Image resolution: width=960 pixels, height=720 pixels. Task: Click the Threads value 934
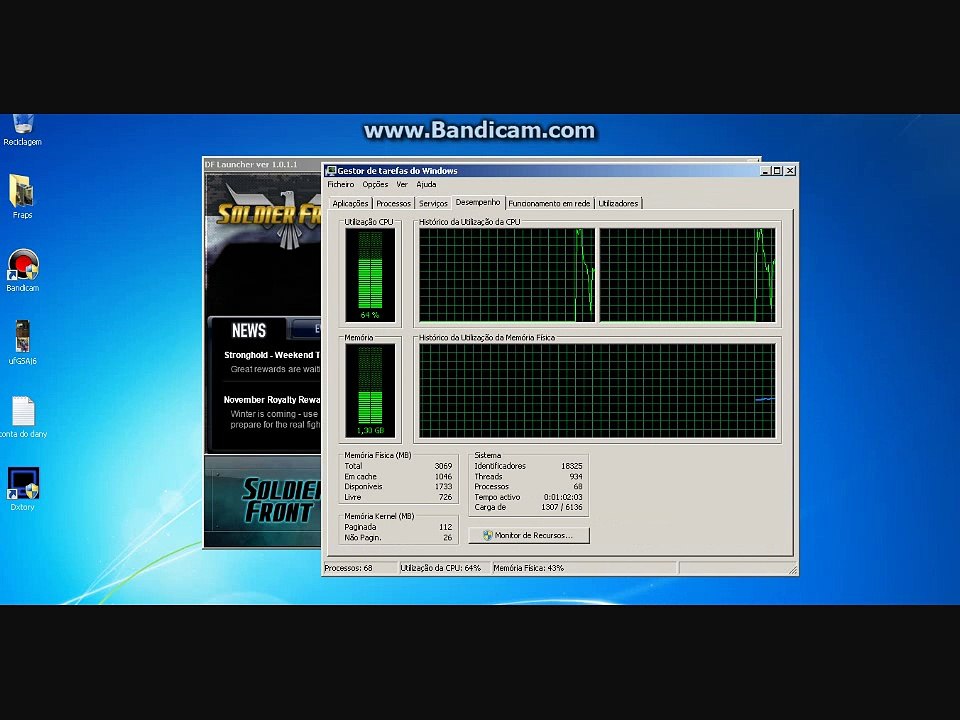click(576, 476)
